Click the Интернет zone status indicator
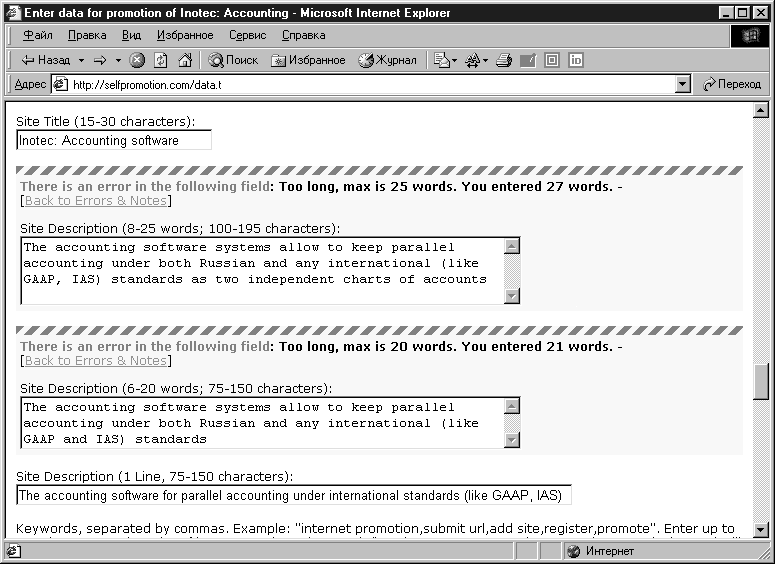The height and width of the screenshot is (564, 775). pos(601,551)
